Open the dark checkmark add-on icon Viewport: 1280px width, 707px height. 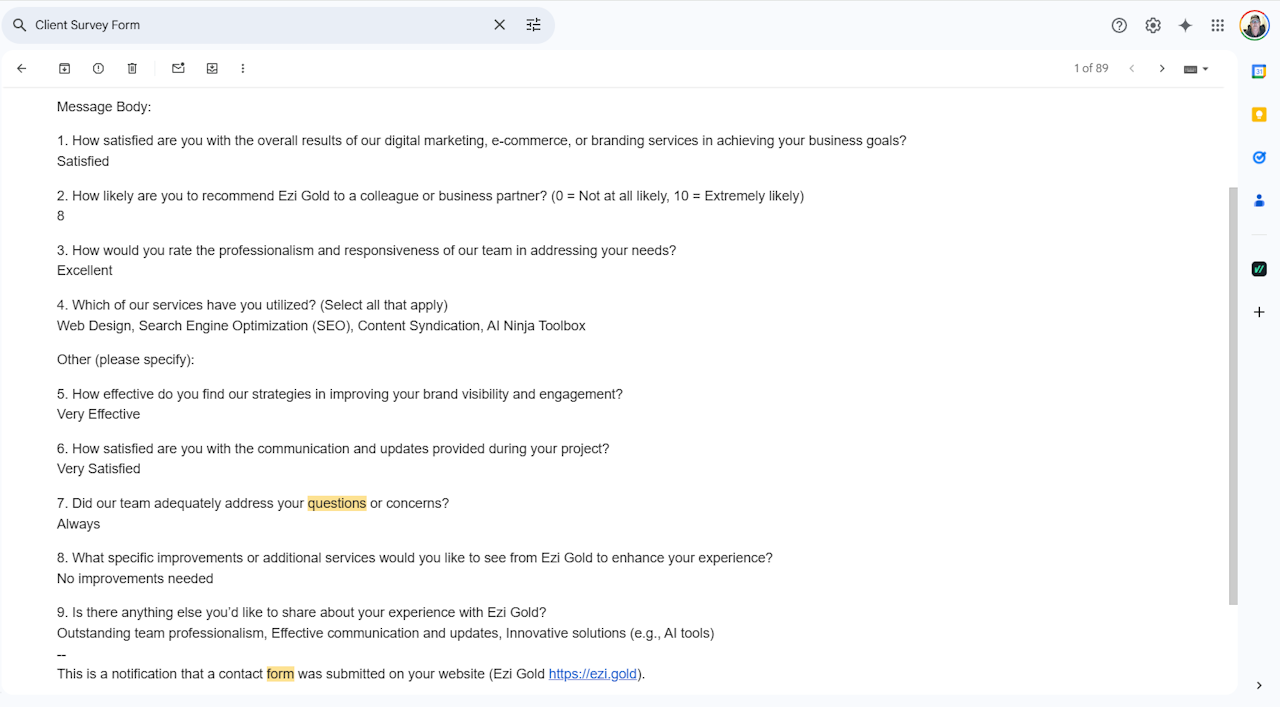[x=1259, y=269]
